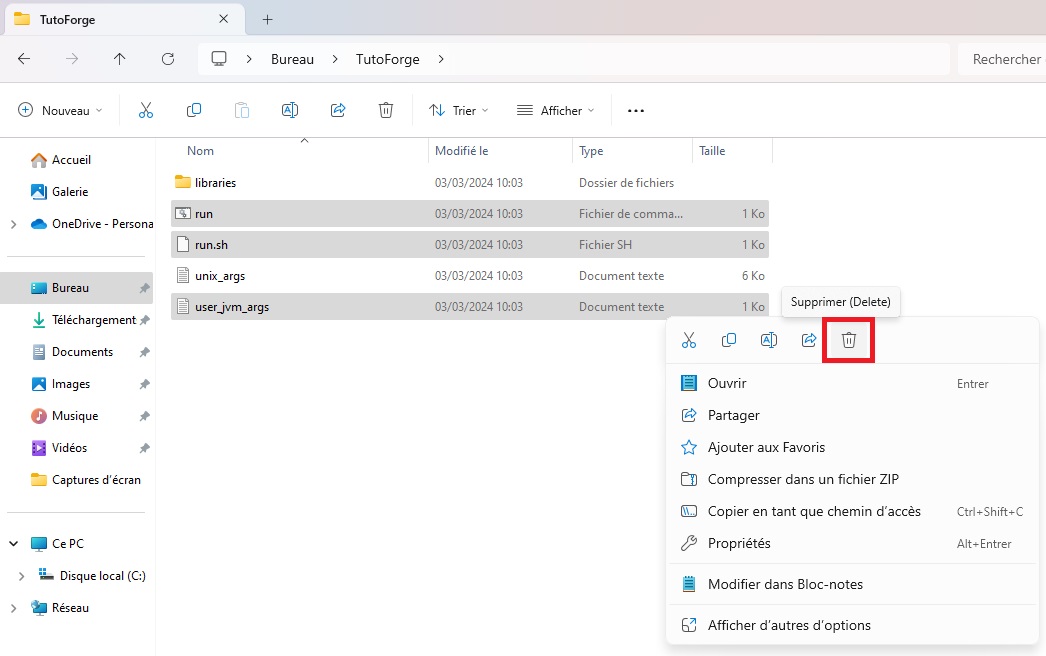This screenshot has height=656, width=1046.
Task: Choose Ouvrir in the context menu
Action: point(853,384)
